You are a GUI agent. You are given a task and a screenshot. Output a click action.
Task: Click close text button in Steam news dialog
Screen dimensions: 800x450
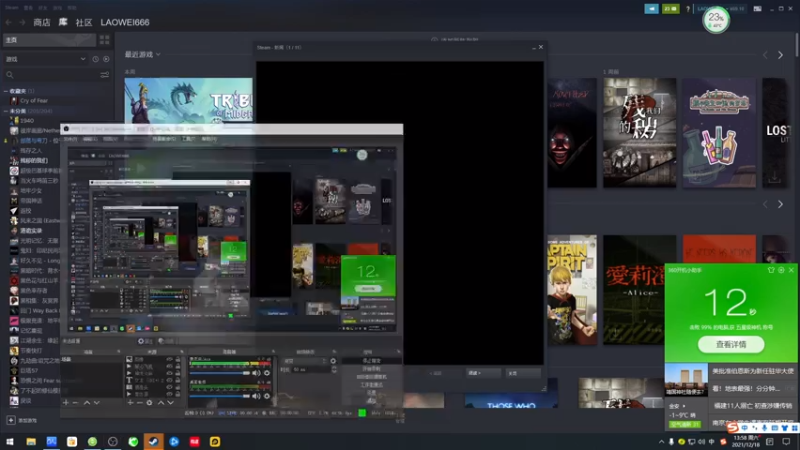point(522,373)
